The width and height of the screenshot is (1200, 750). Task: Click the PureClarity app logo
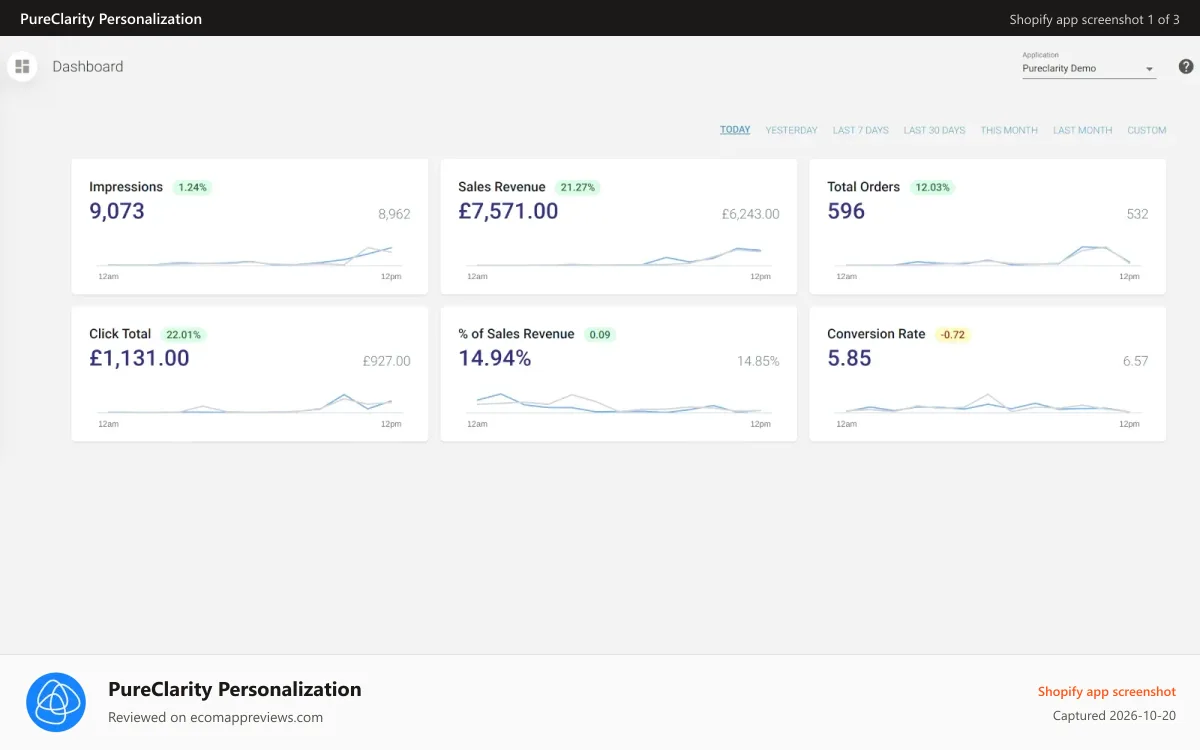(x=56, y=702)
